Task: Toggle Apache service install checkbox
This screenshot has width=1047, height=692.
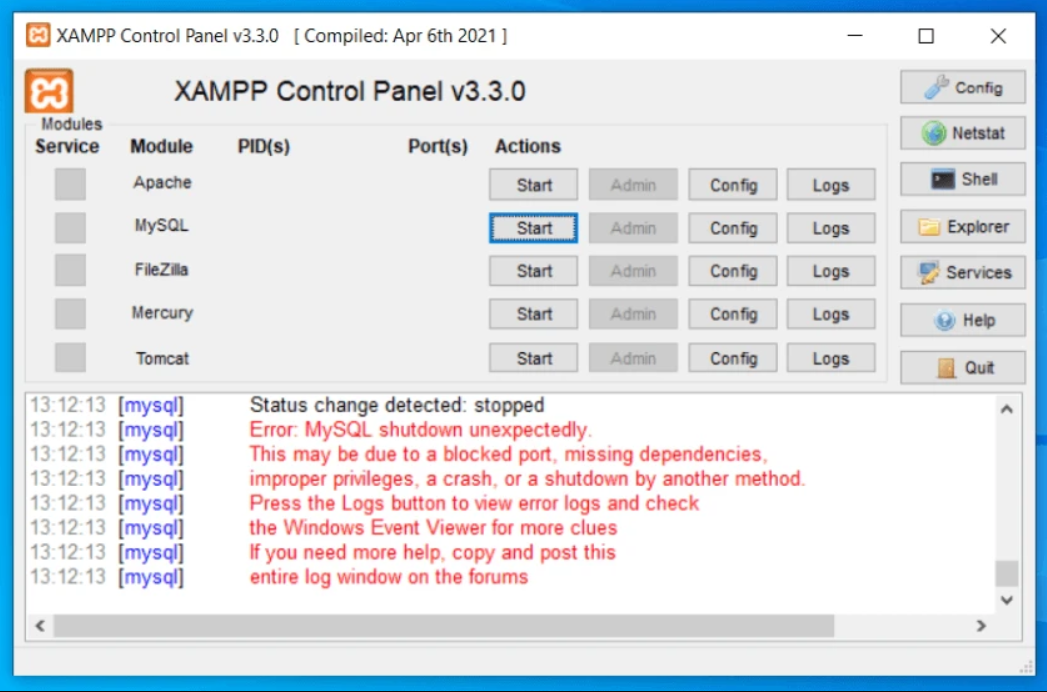Action: click(70, 184)
